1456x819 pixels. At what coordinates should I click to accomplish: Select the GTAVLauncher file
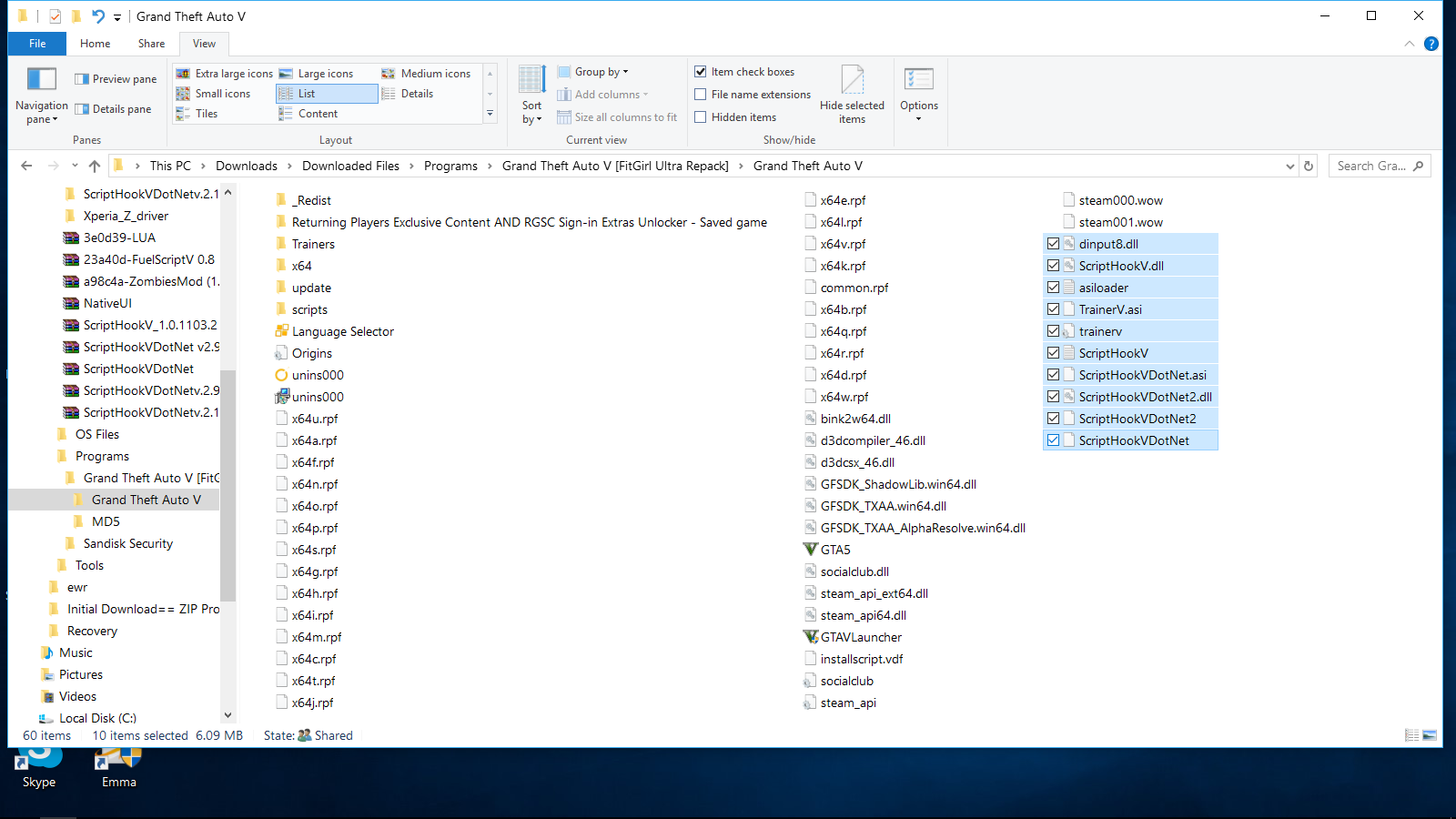coord(853,637)
